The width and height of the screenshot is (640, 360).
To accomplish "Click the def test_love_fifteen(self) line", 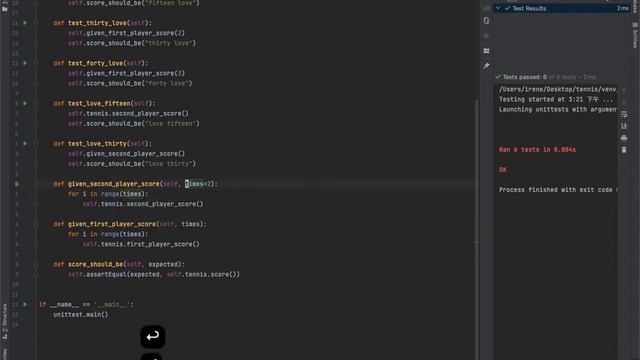I will point(104,103).
